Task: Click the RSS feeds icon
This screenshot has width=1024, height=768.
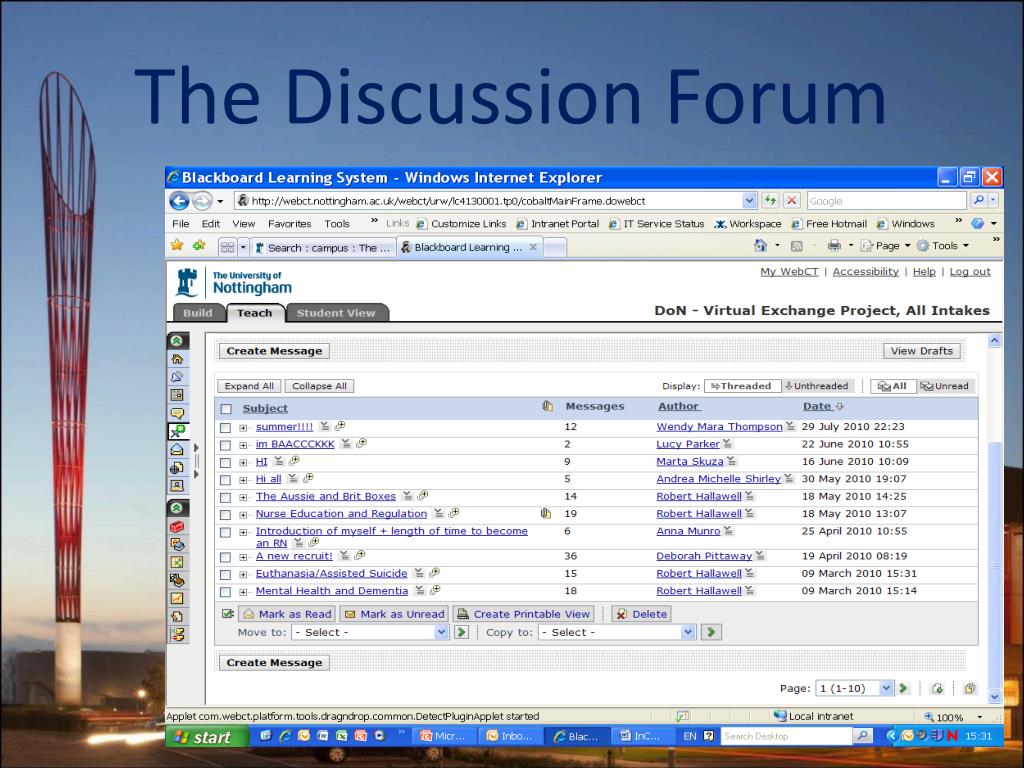Action: tap(797, 246)
